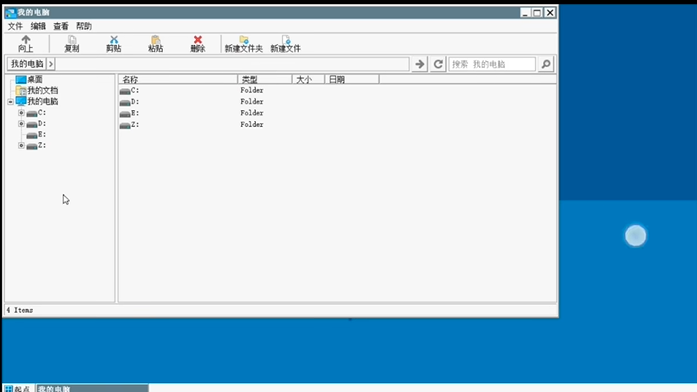Click the Refresh icon
697x392 pixels.
coord(438,64)
